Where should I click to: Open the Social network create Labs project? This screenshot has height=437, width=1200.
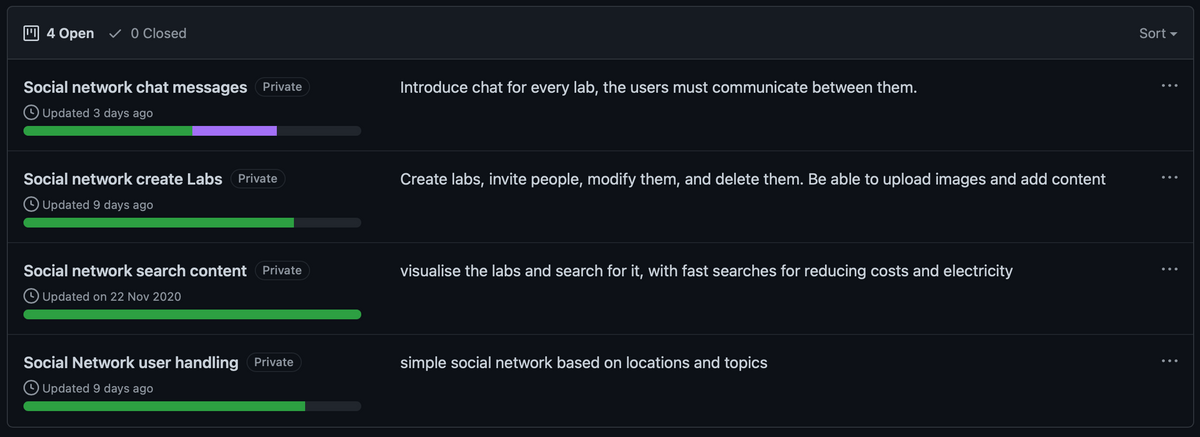pyautogui.click(x=123, y=179)
